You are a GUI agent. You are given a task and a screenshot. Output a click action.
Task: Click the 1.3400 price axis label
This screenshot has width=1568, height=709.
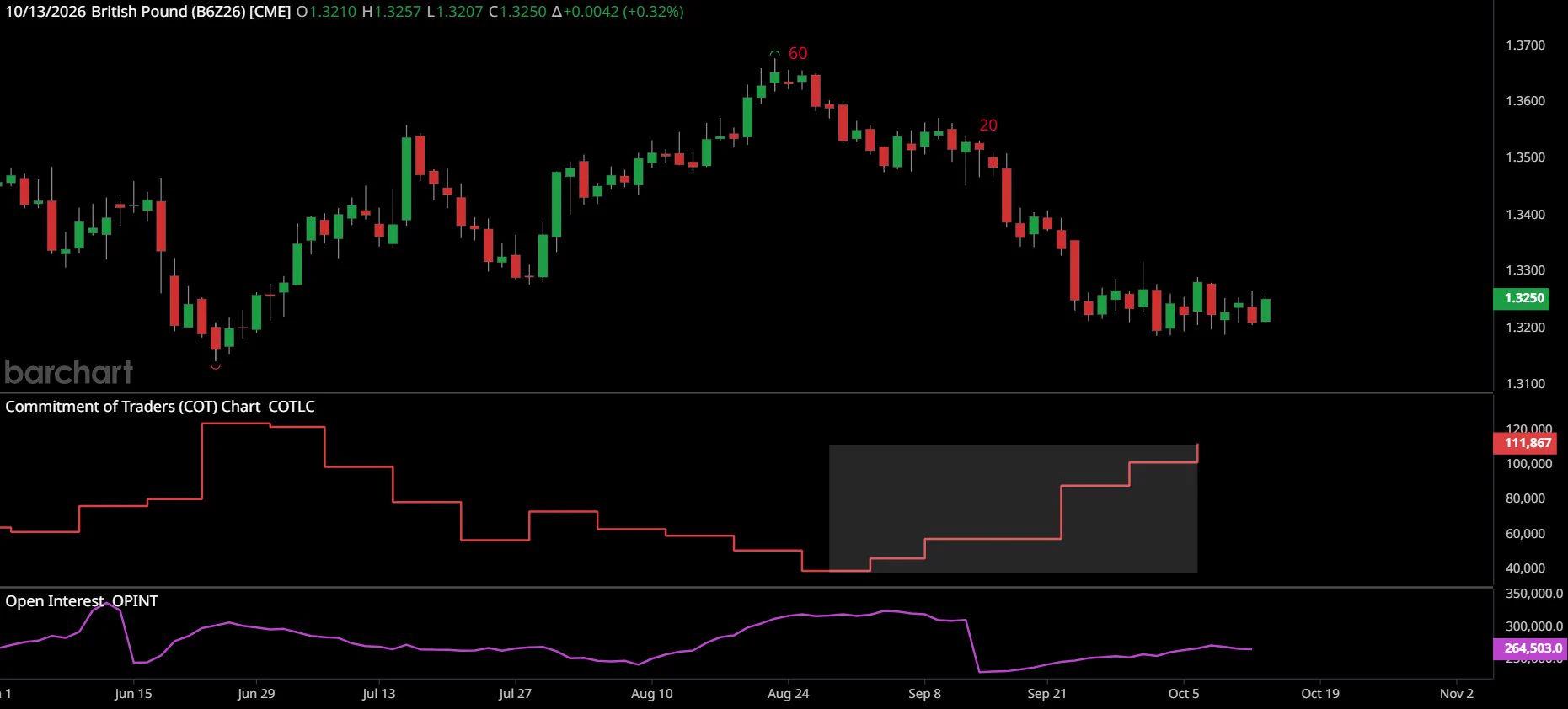[x=1525, y=215]
